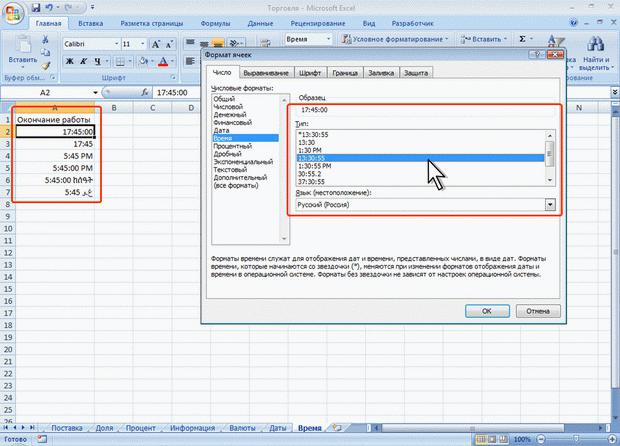The width and height of the screenshot is (620, 446).
Task: Toggle bold Ж formatting
Action: pyautogui.click(x=70, y=61)
